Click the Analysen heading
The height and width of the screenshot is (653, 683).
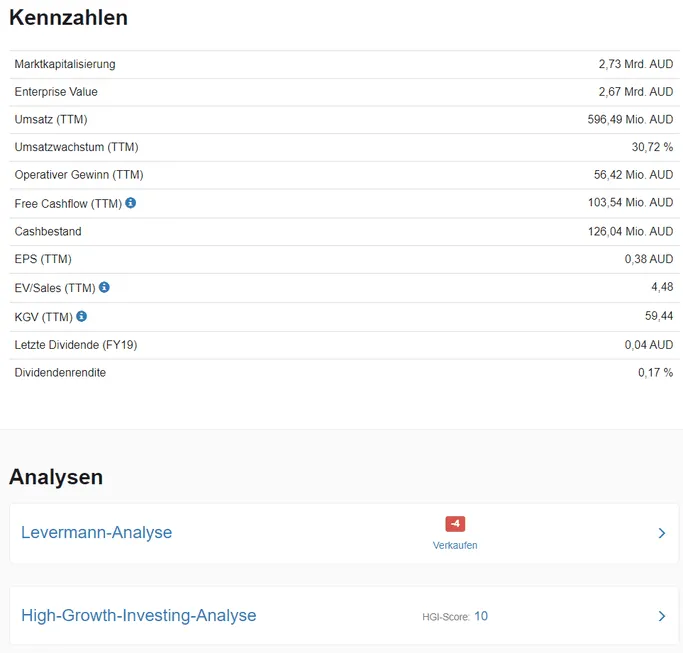56,477
